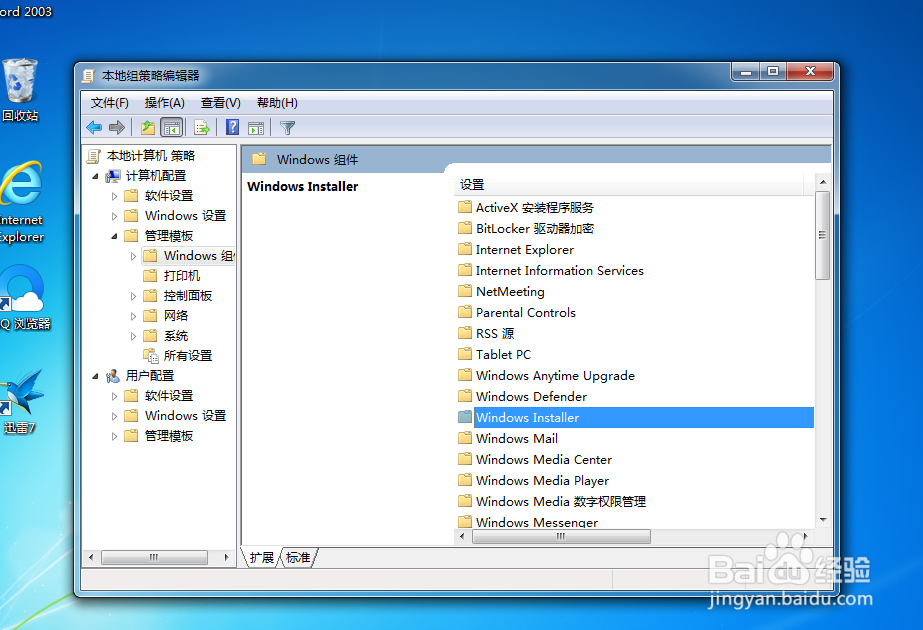Click the Export list toolbar icon
Viewport: 923px width, 630px height.
coord(202,127)
